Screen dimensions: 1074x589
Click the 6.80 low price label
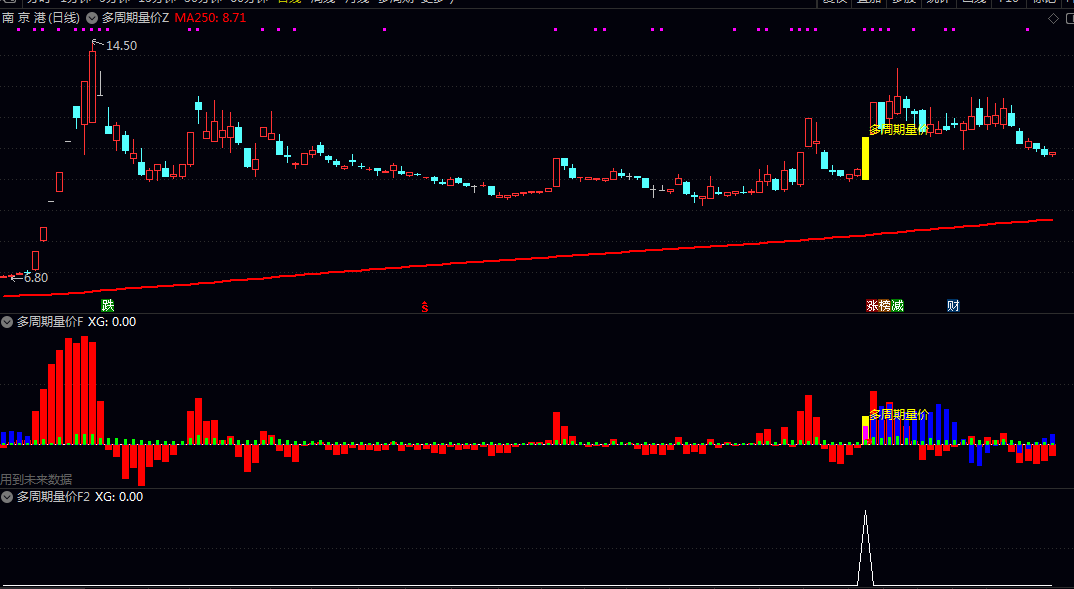pos(36,277)
